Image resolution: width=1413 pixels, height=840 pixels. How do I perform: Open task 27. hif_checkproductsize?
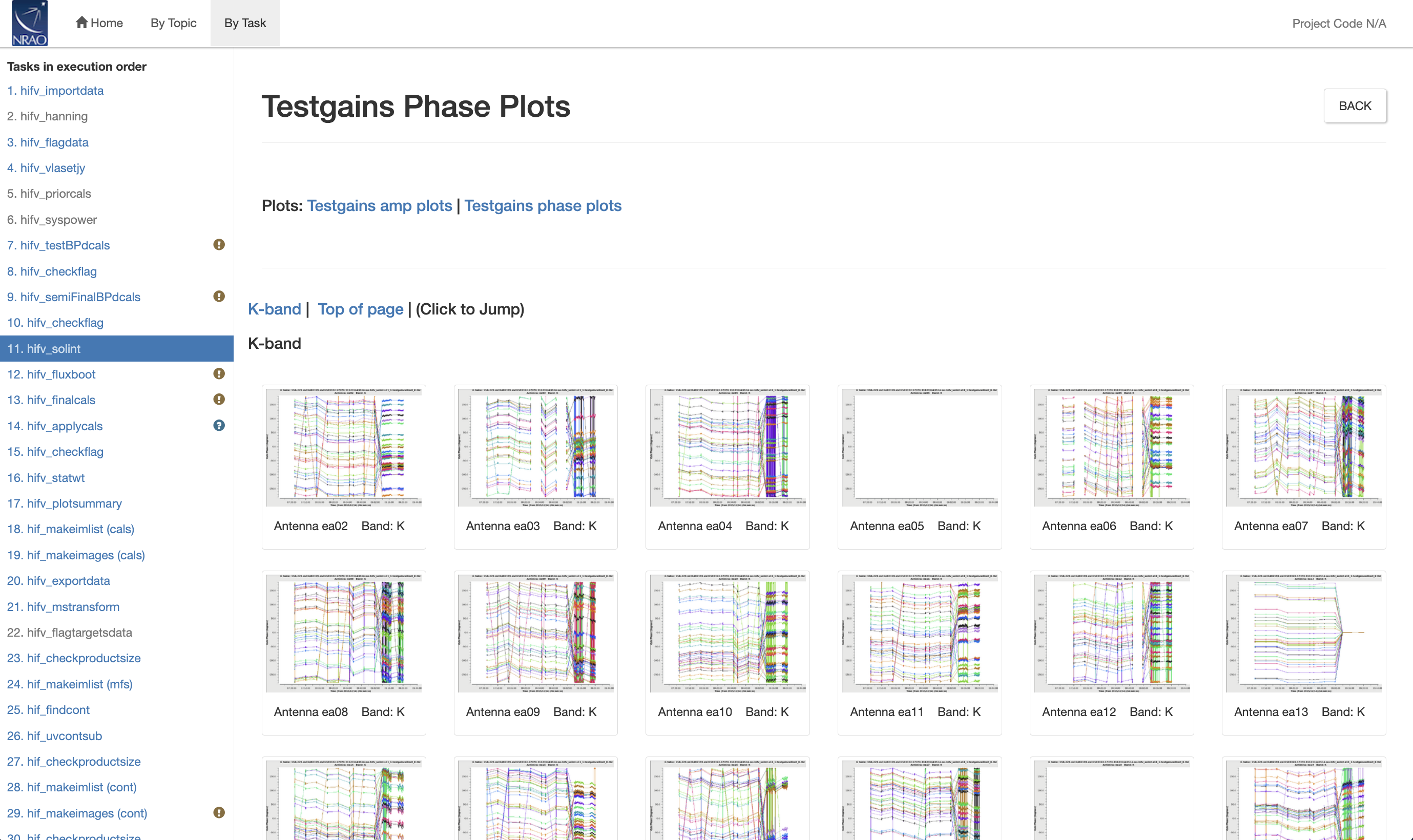74,761
